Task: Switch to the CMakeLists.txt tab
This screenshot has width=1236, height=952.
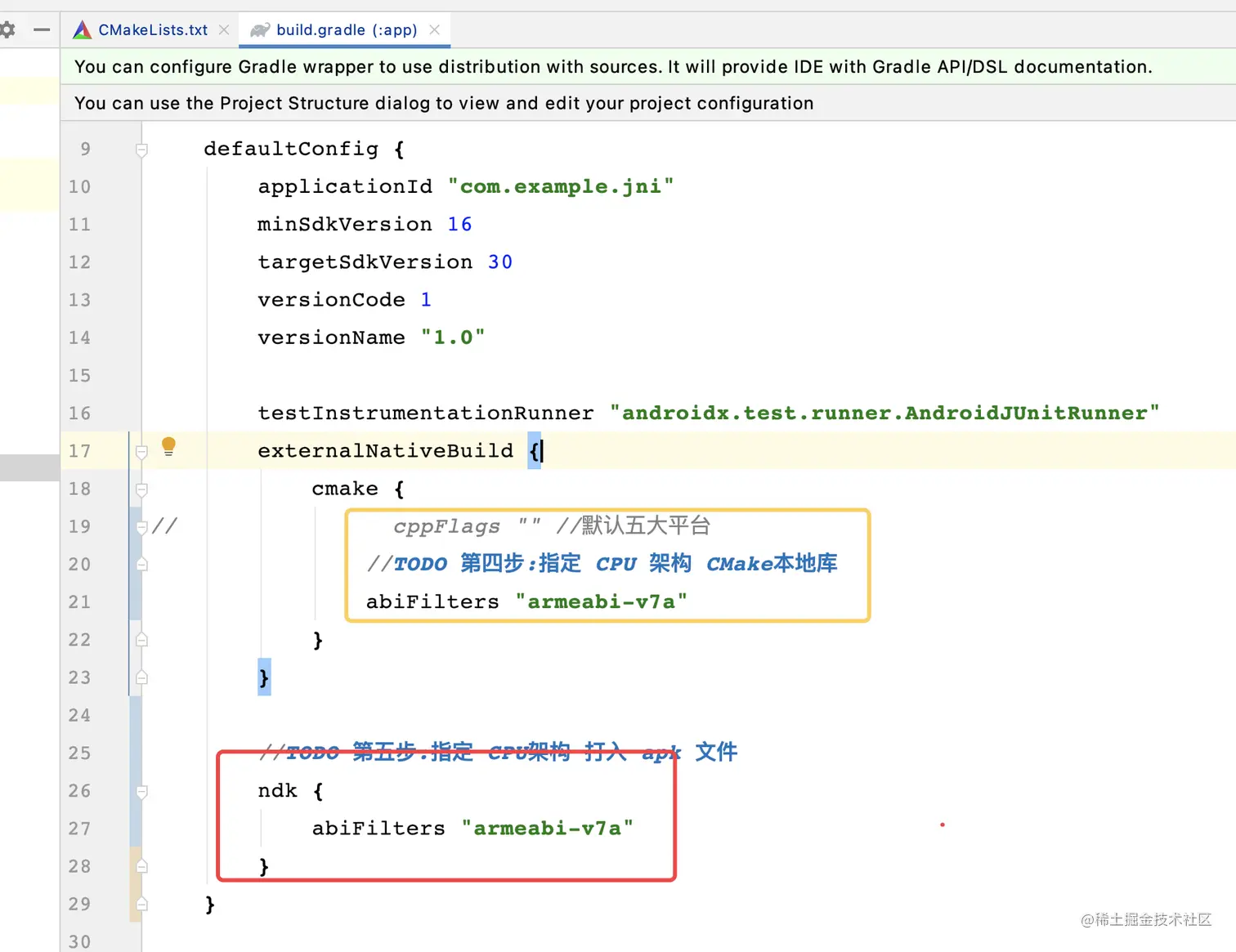Action: (153, 30)
